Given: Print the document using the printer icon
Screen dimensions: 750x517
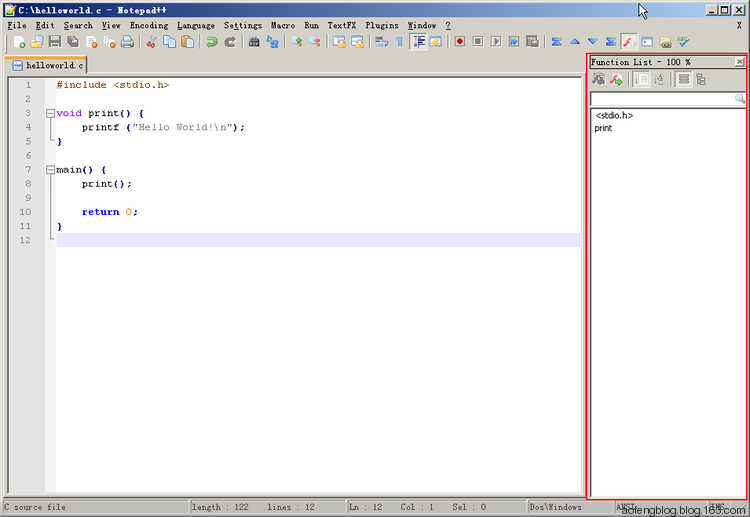Looking at the screenshot, I should coord(127,42).
